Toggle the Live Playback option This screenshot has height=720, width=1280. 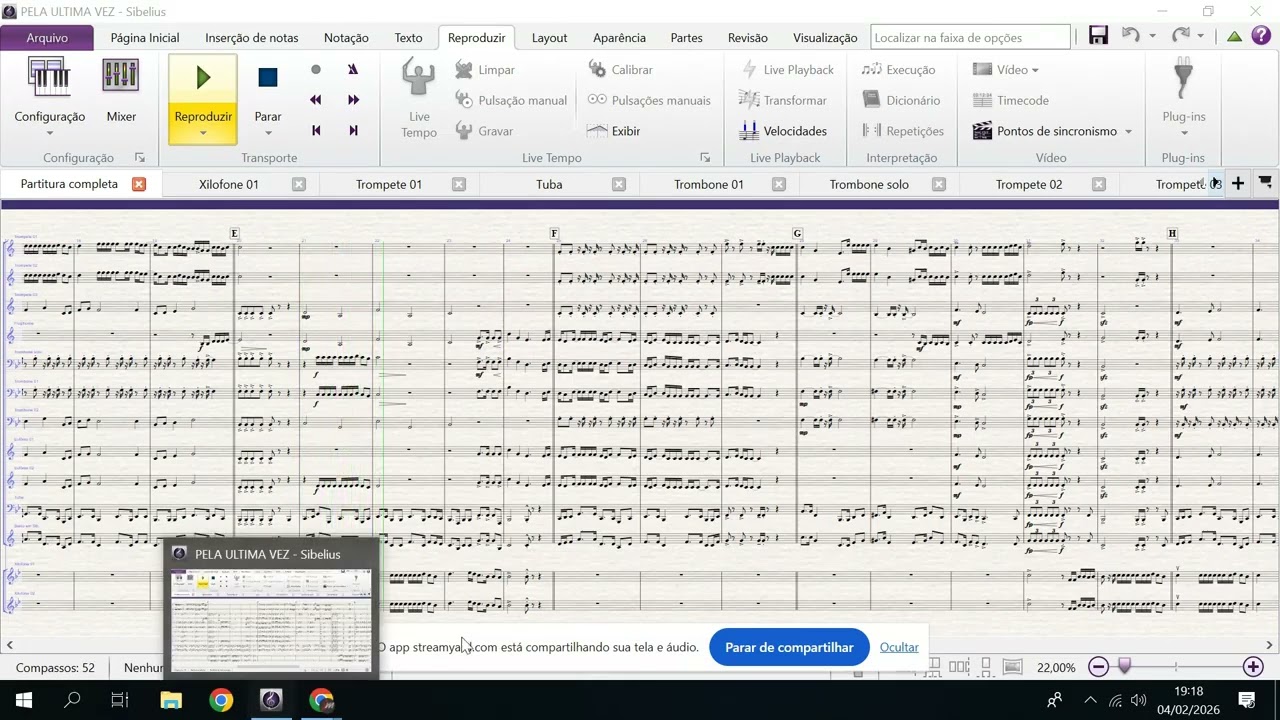[x=787, y=70]
